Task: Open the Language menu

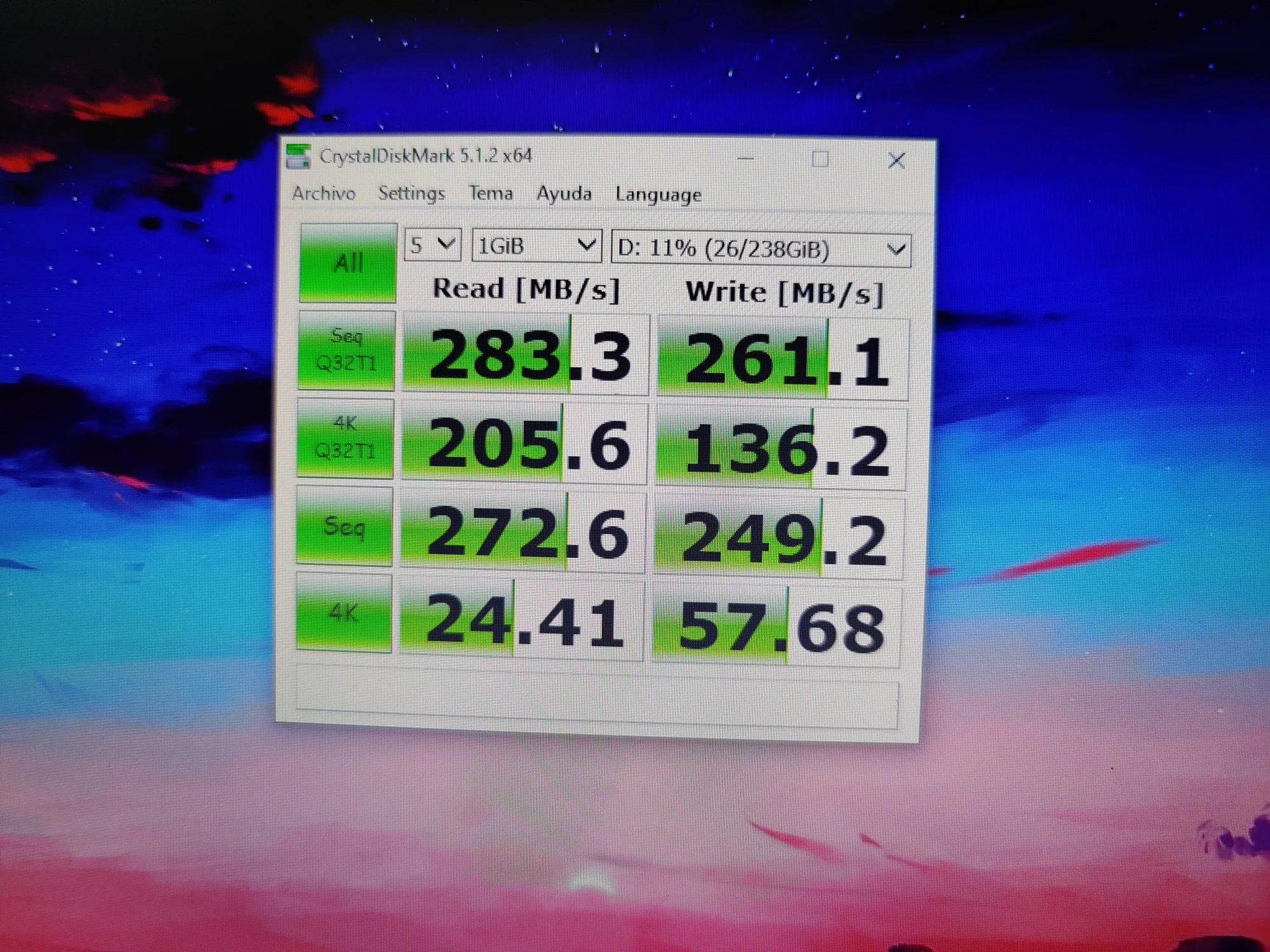Action: point(658,194)
